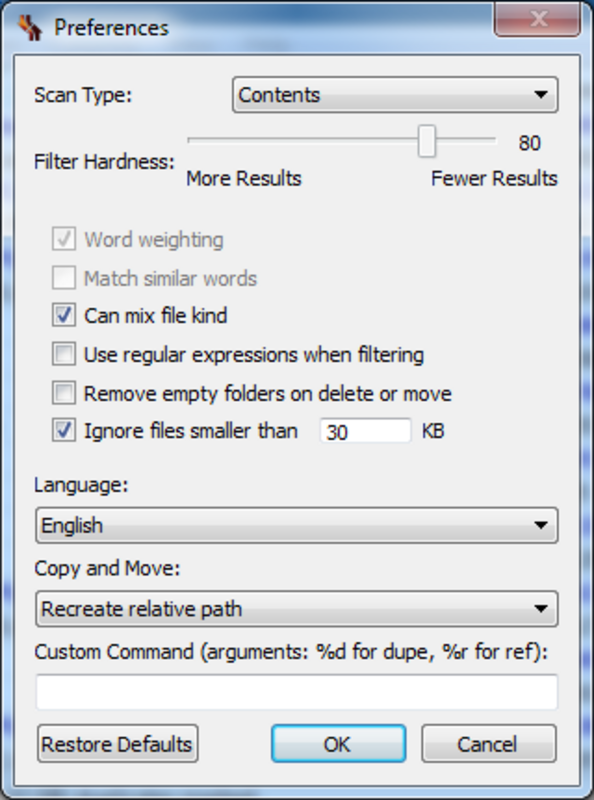This screenshot has height=800, width=594.
Task: Uncheck Ignore files smaller than checkbox
Action: point(64,430)
